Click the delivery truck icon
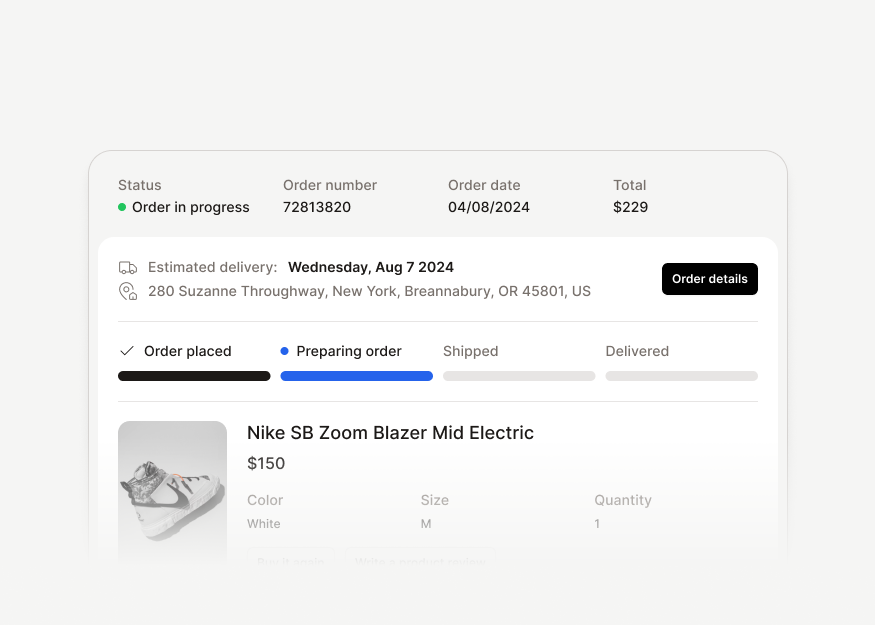The height and width of the screenshot is (625, 875). pyautogui.click(x=128, y=268)
